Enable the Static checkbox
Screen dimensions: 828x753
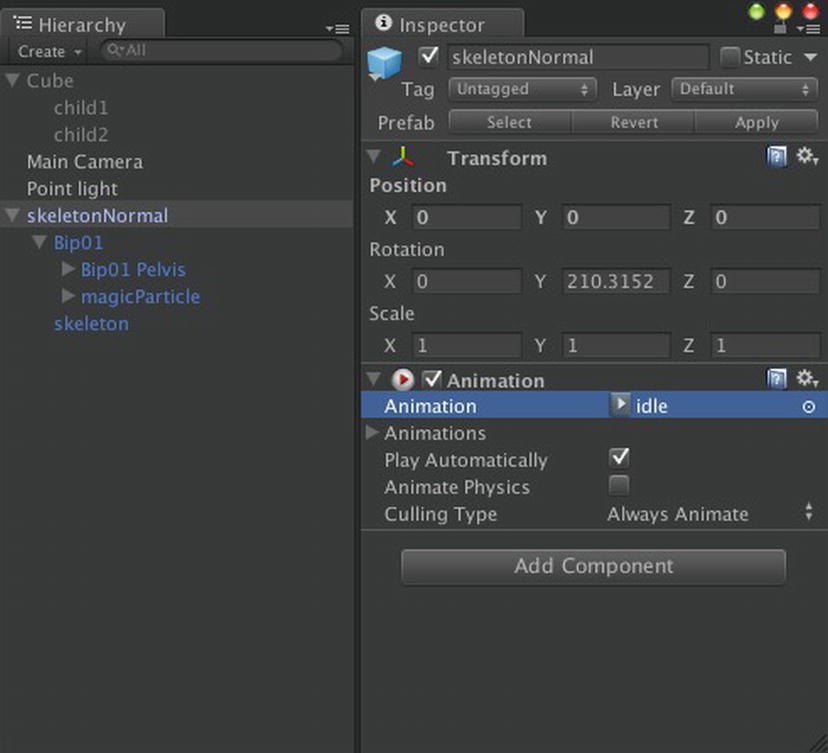click(730, 57)
